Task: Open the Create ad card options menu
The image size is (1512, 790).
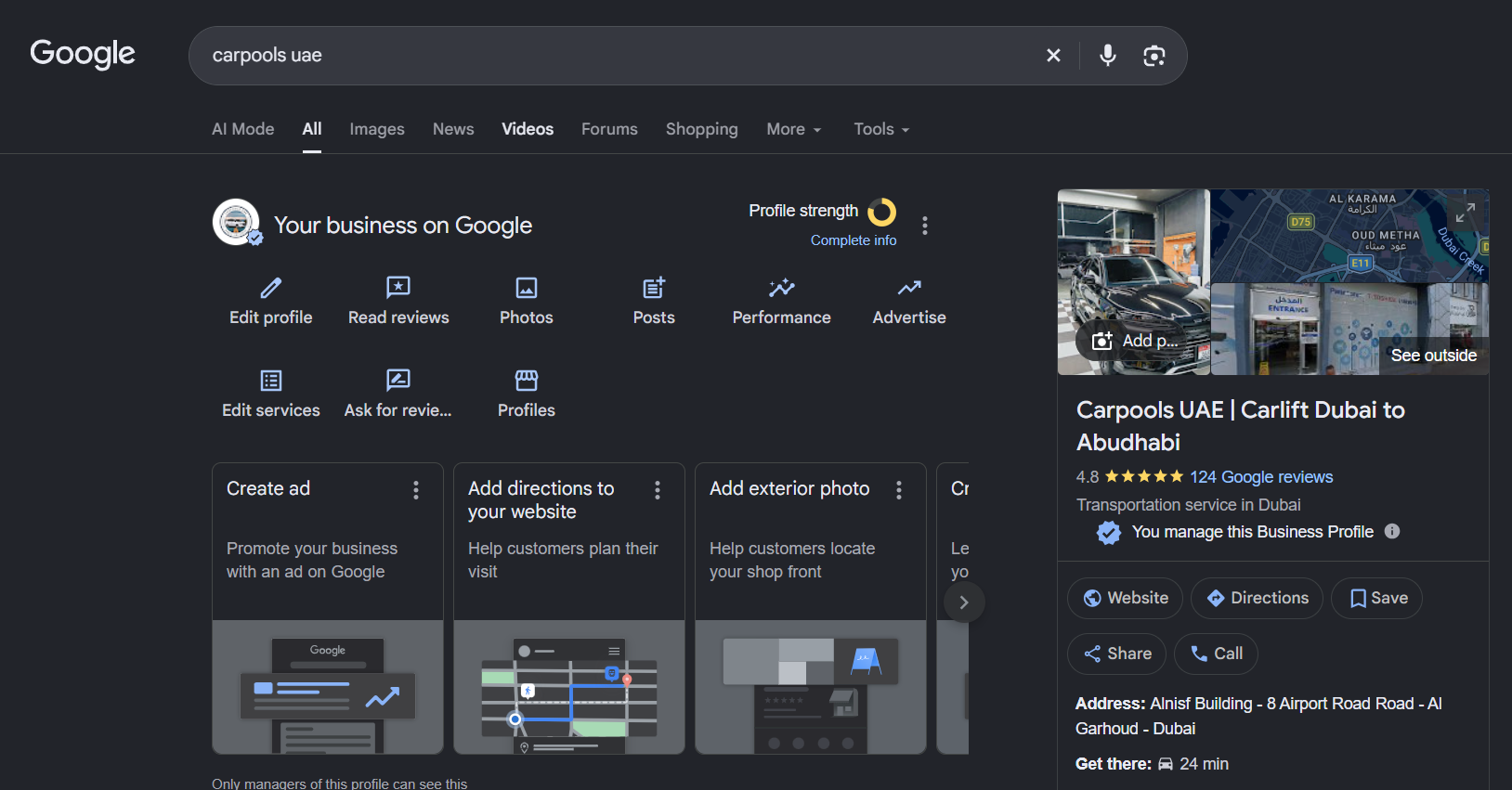Action: point(416,490)
